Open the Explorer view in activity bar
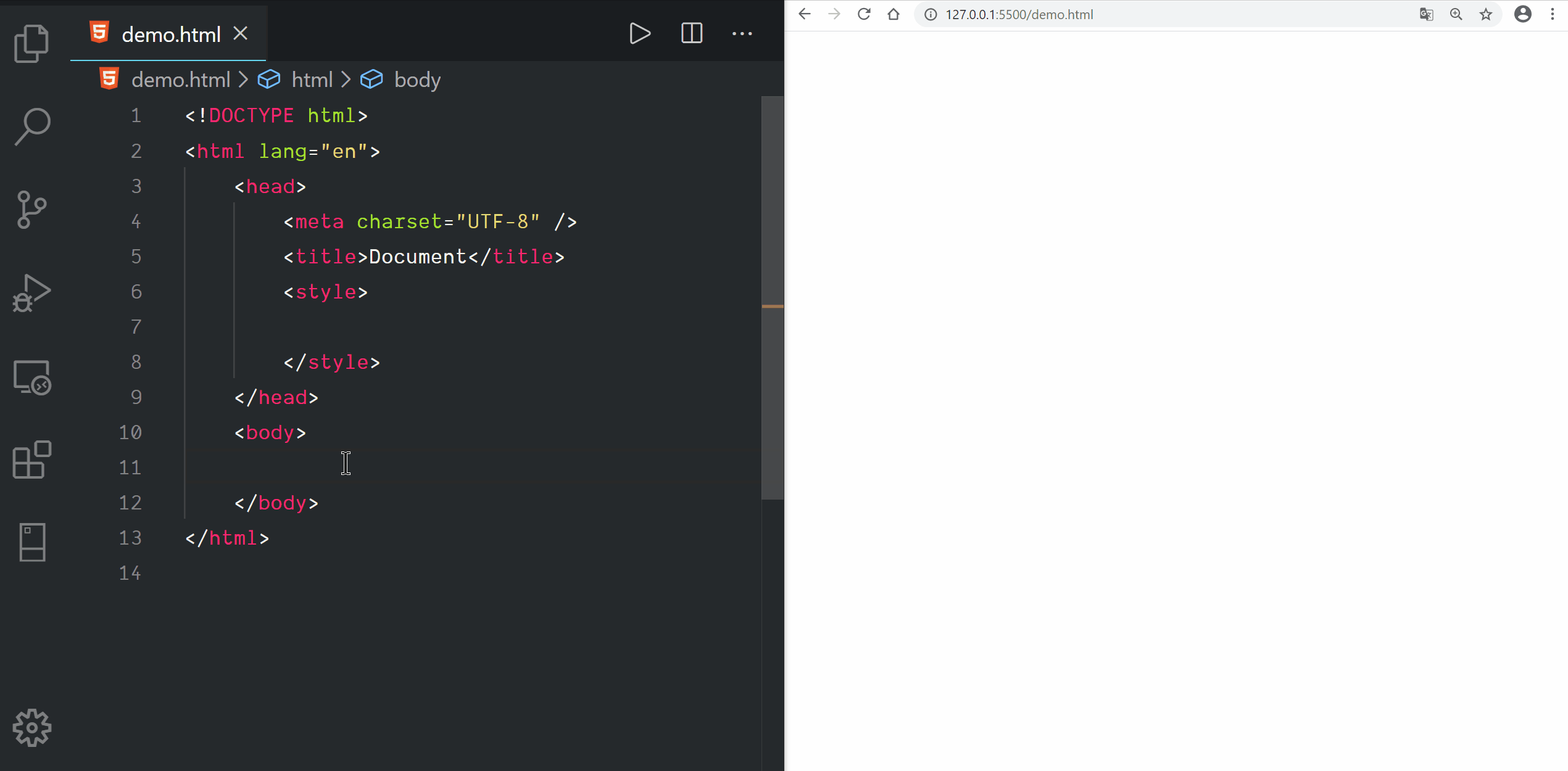This screenshot has height=771, width=1568. (x=31, y=43)
